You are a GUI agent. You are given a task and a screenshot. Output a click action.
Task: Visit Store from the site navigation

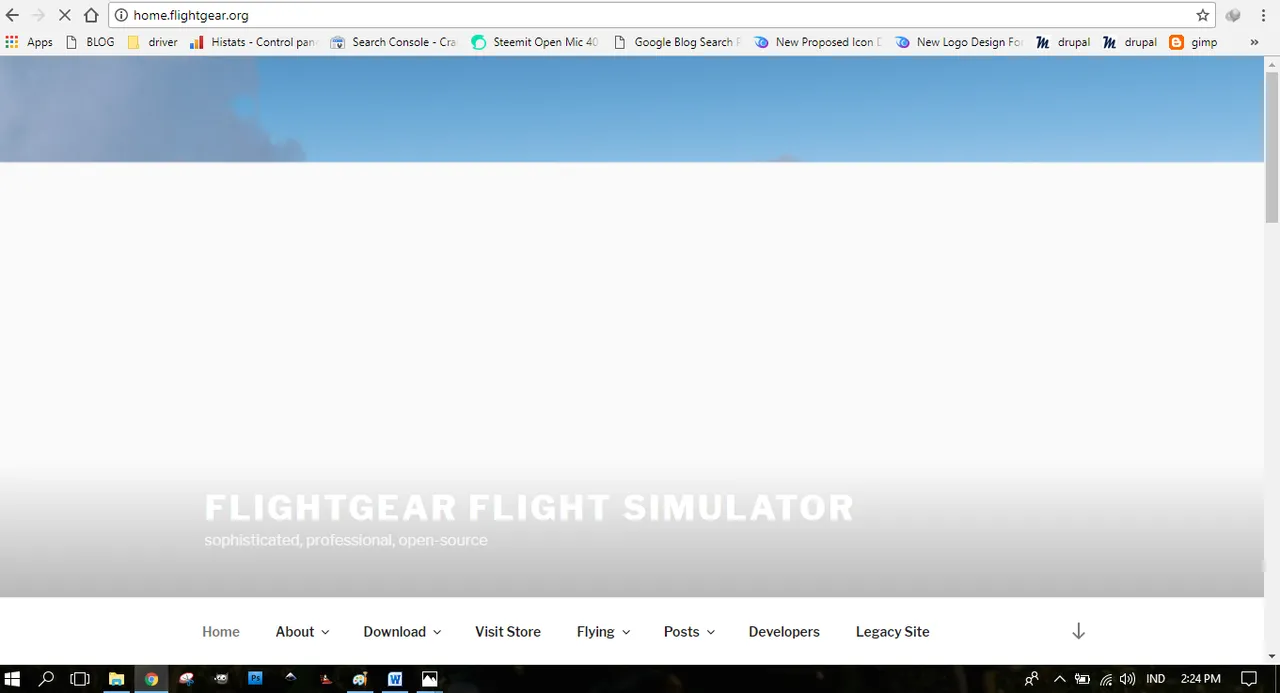click(x=507, y=631)
